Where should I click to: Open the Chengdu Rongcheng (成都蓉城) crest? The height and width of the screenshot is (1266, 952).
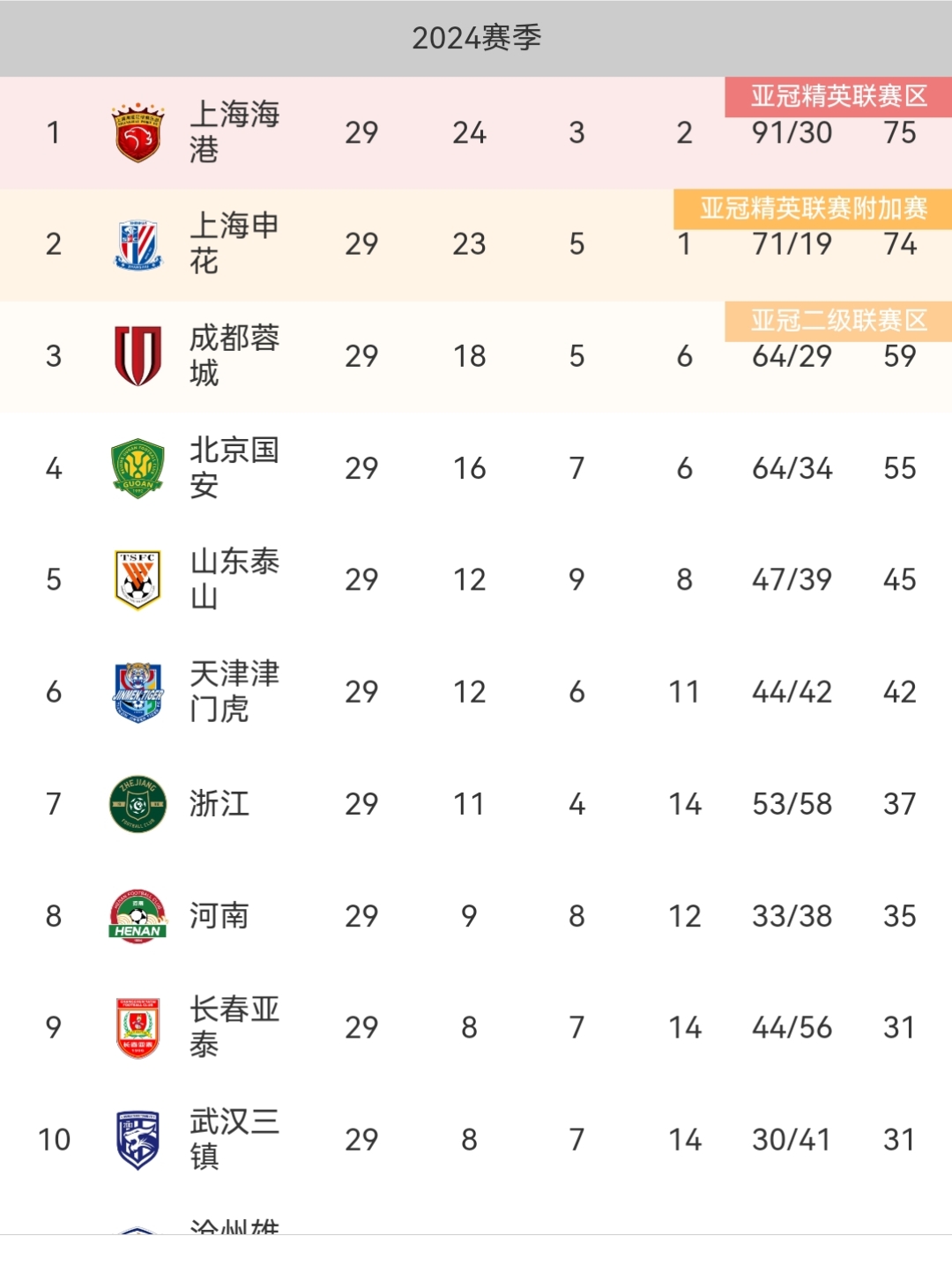tap(138, 356)
